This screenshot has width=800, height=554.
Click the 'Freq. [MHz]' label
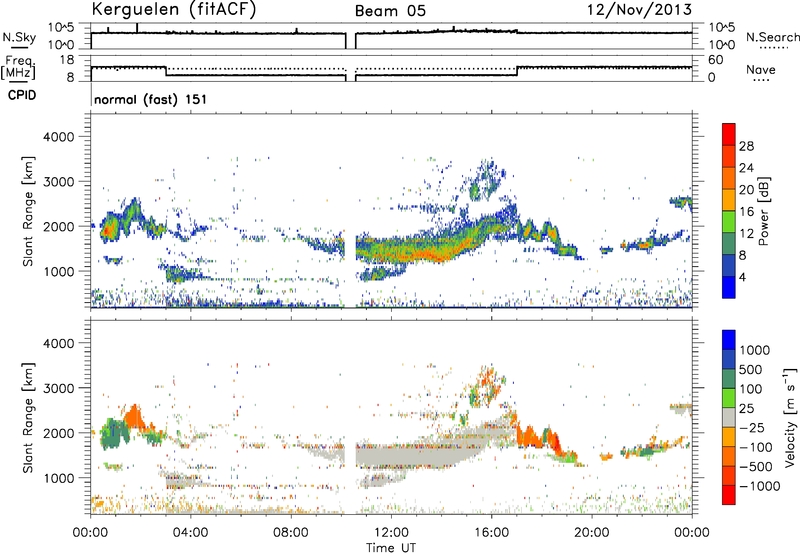point(18,68)
